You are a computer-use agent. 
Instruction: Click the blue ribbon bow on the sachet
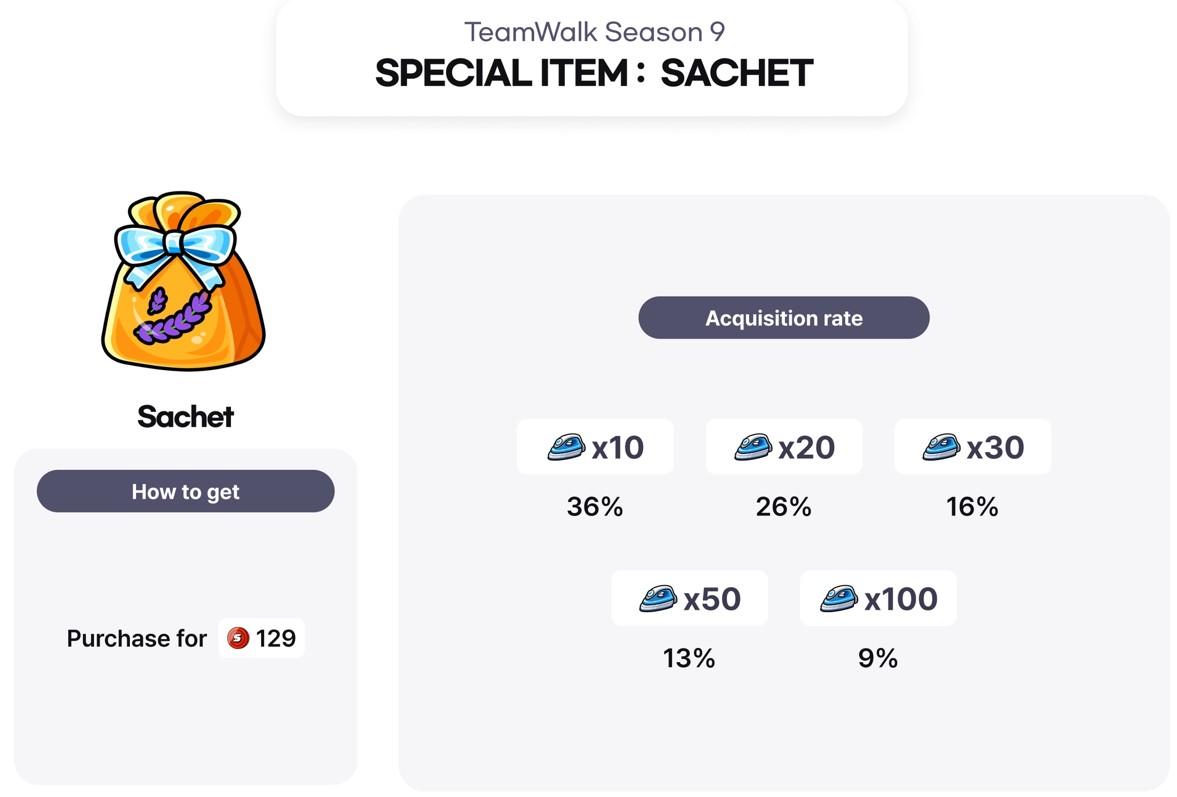click(176, 243)
